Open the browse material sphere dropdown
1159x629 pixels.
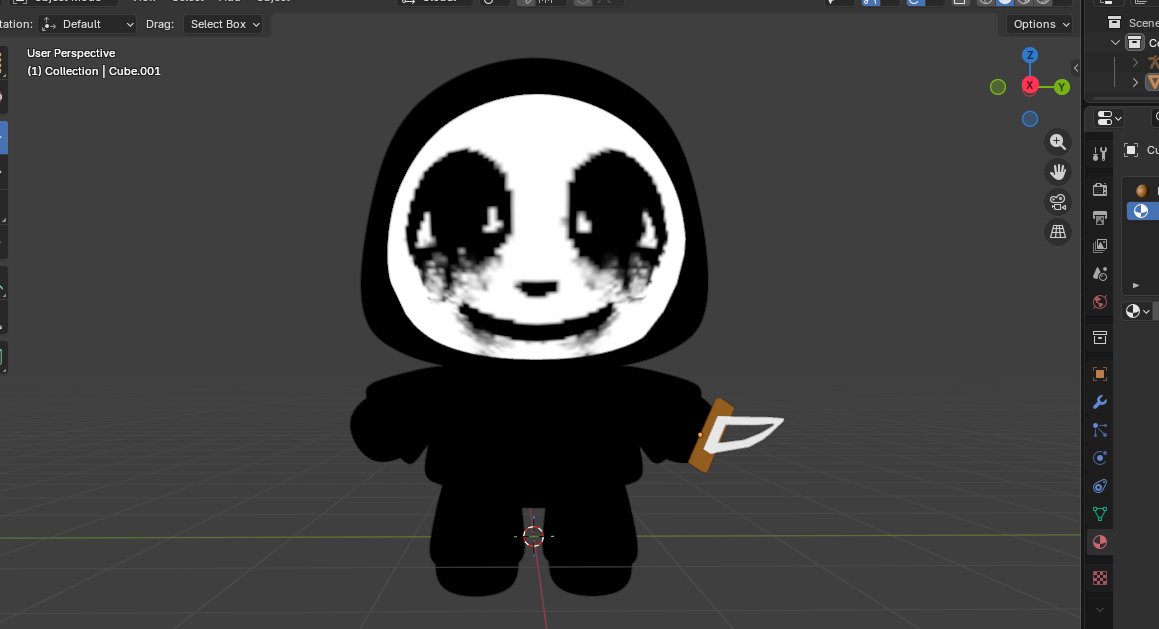(x=1137, y=311)
